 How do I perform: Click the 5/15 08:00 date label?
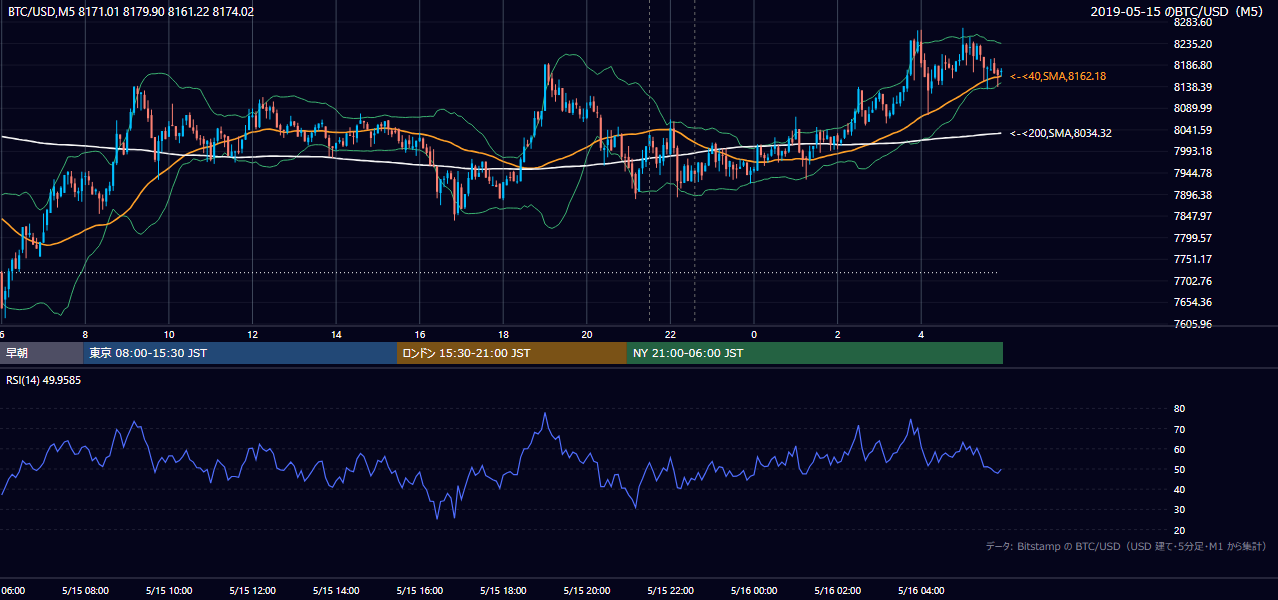85,591
